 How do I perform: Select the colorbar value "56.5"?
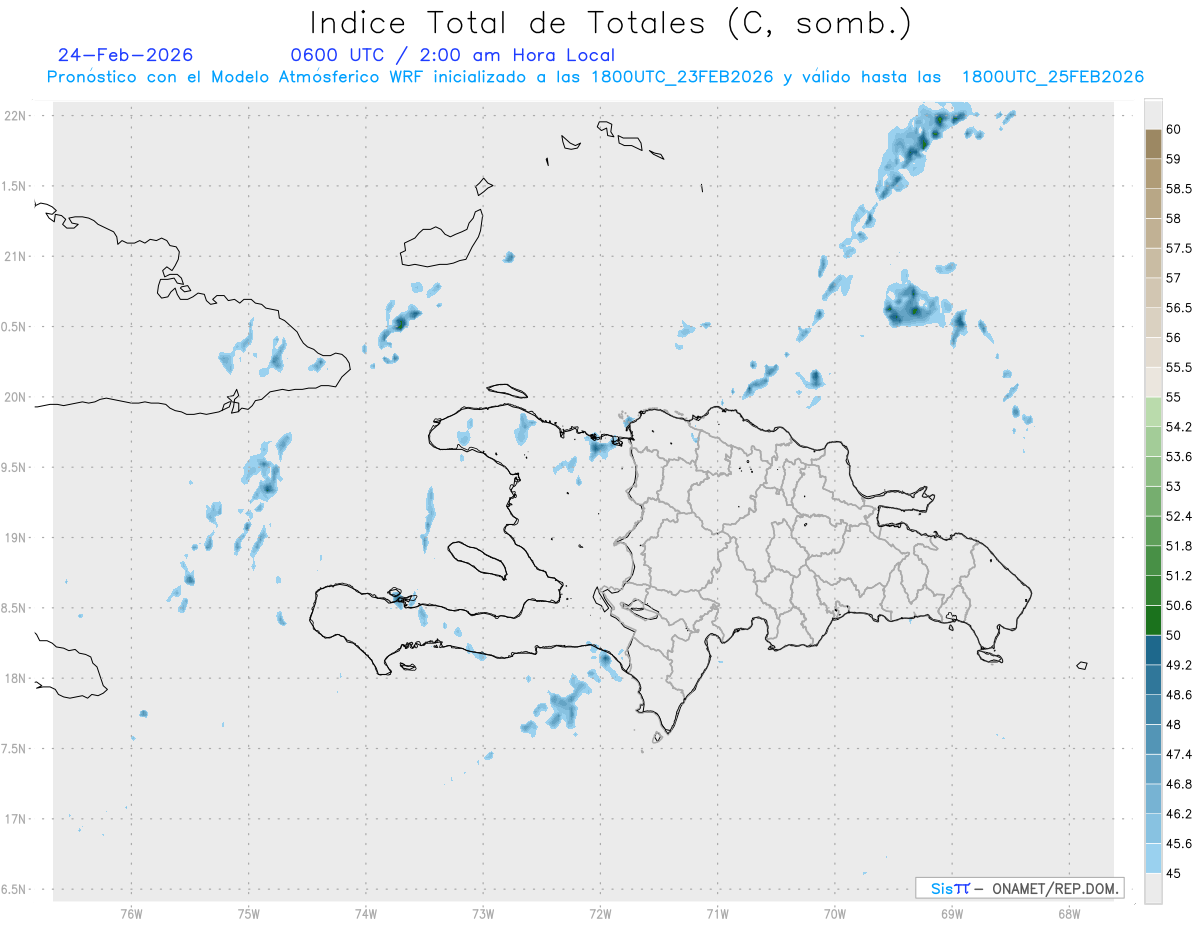point(1179,308)
